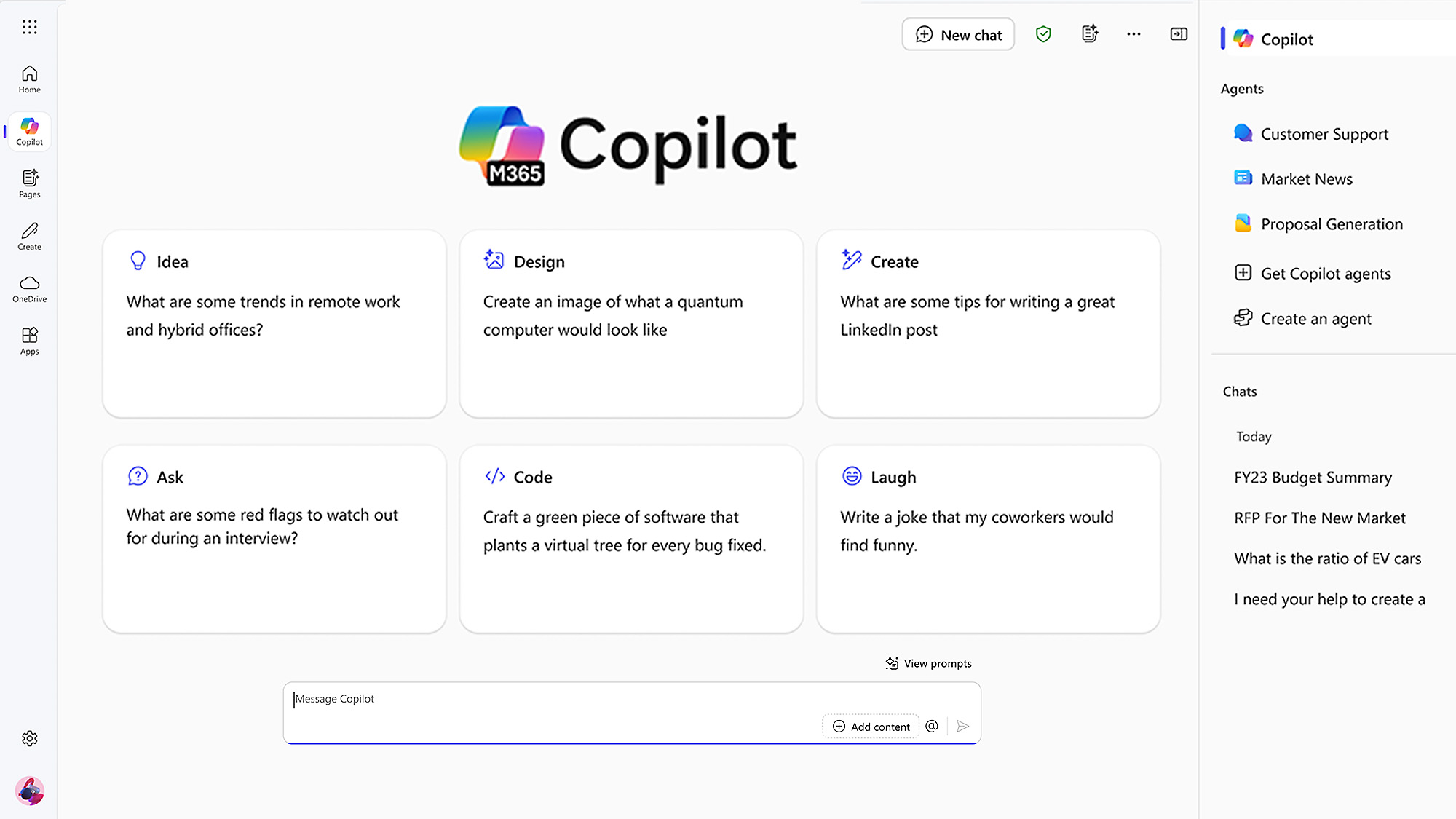Click the green shield protection icon
1456x819 pixels.
[1043, 34]
